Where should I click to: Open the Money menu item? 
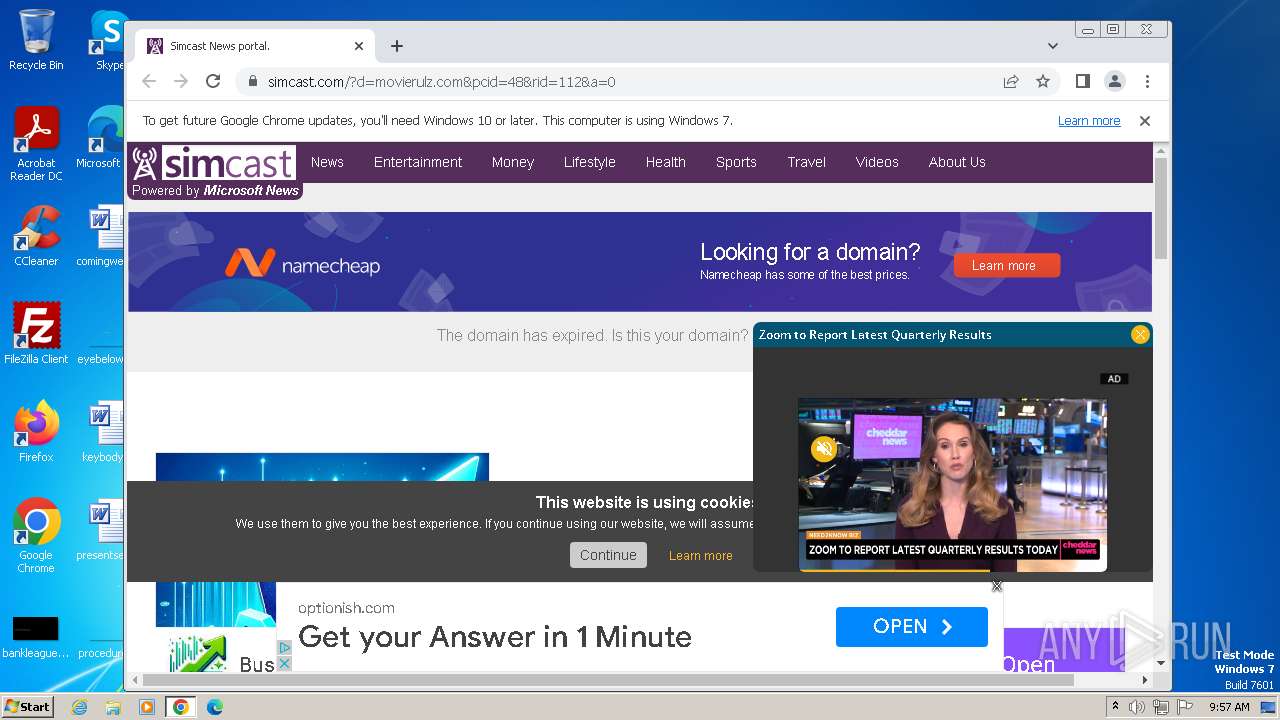[x=513, y=162]
